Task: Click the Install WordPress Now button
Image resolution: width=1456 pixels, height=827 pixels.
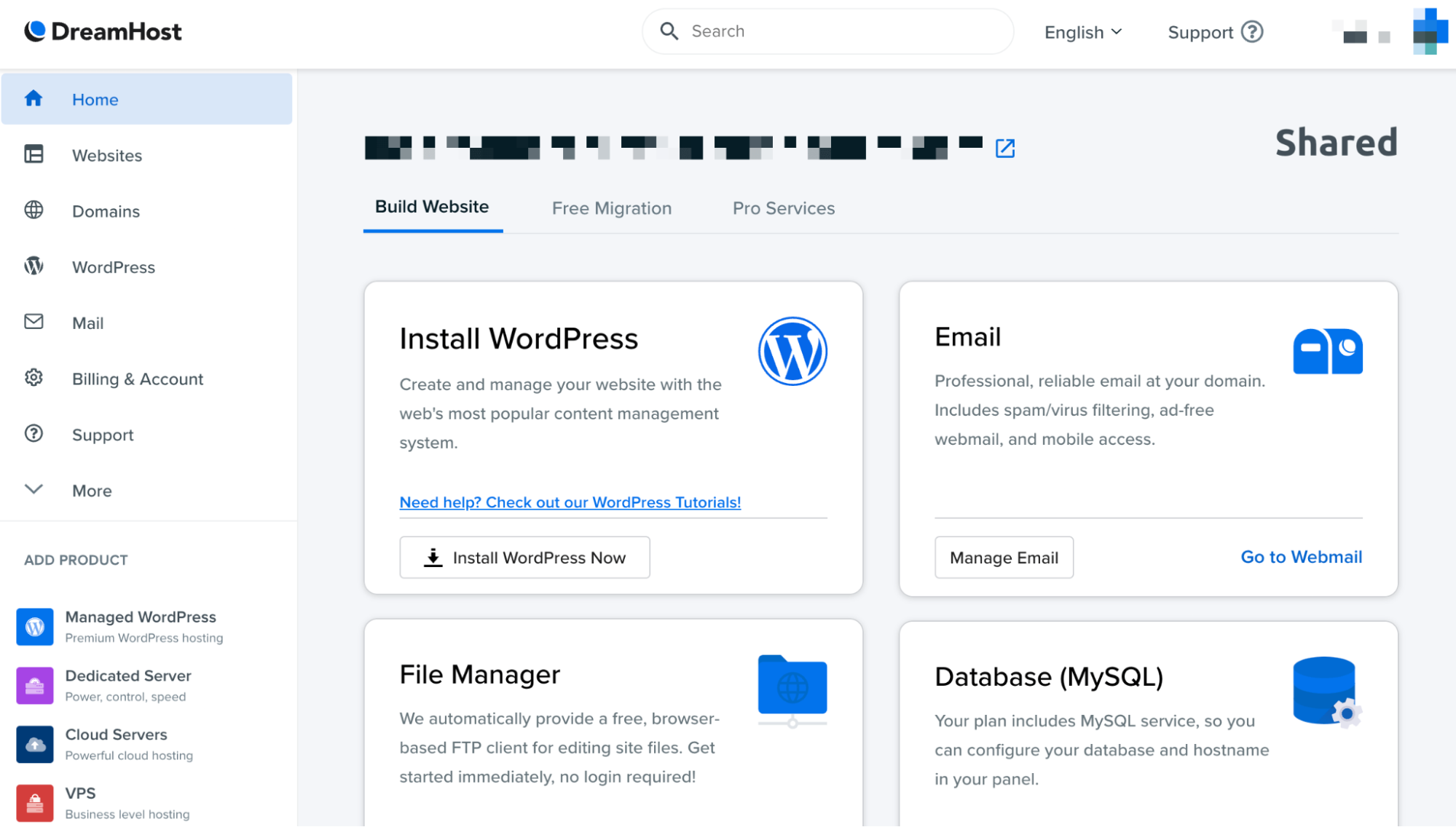Action: 524,558
